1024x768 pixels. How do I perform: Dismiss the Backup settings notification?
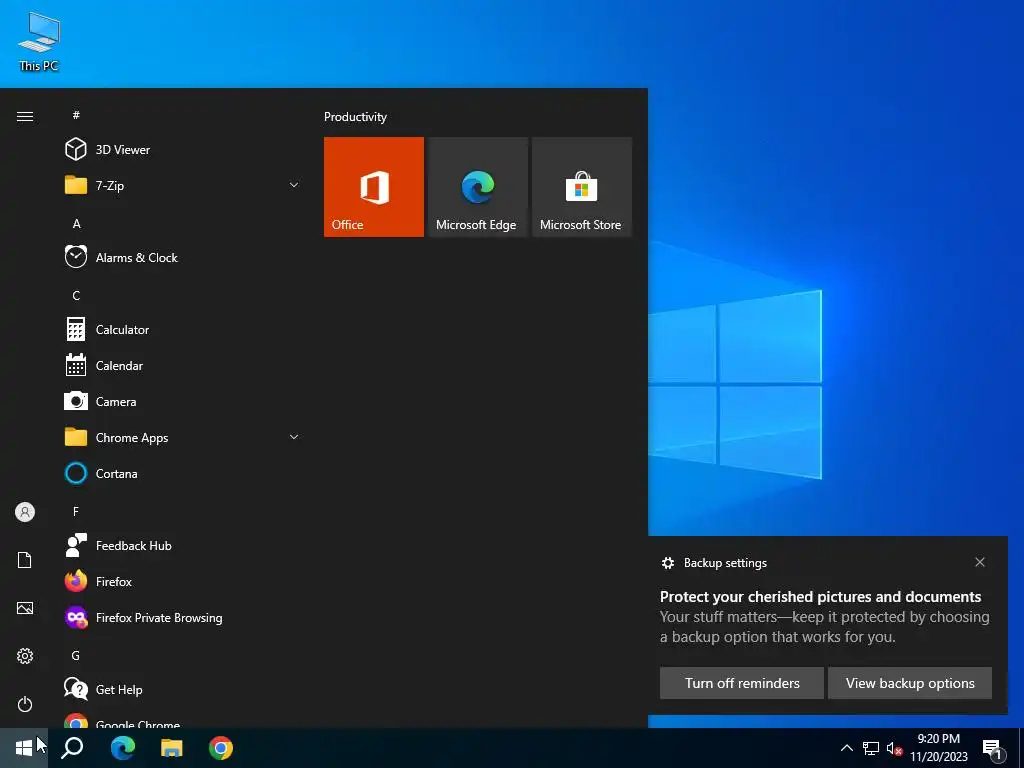pyautogui.click(x=980, y=562)
